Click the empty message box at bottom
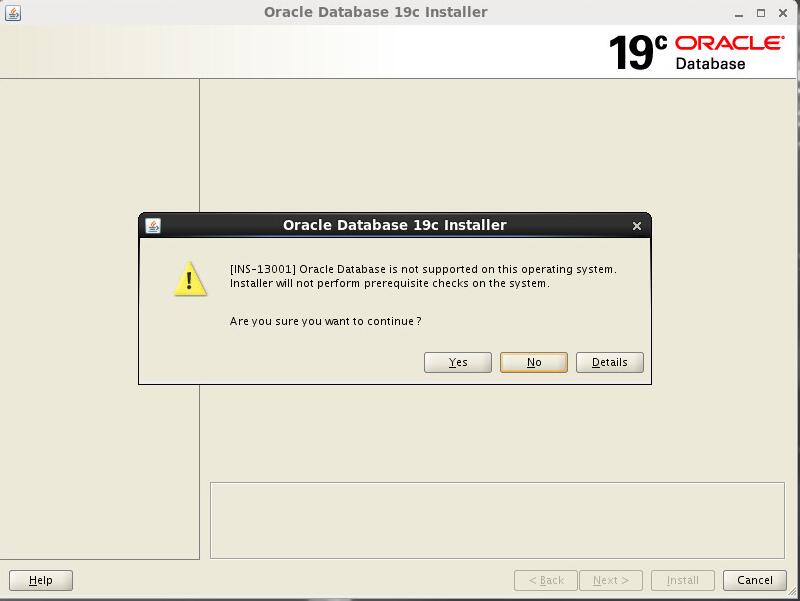This screenshot has width=800, height=601. coord(497,520)
